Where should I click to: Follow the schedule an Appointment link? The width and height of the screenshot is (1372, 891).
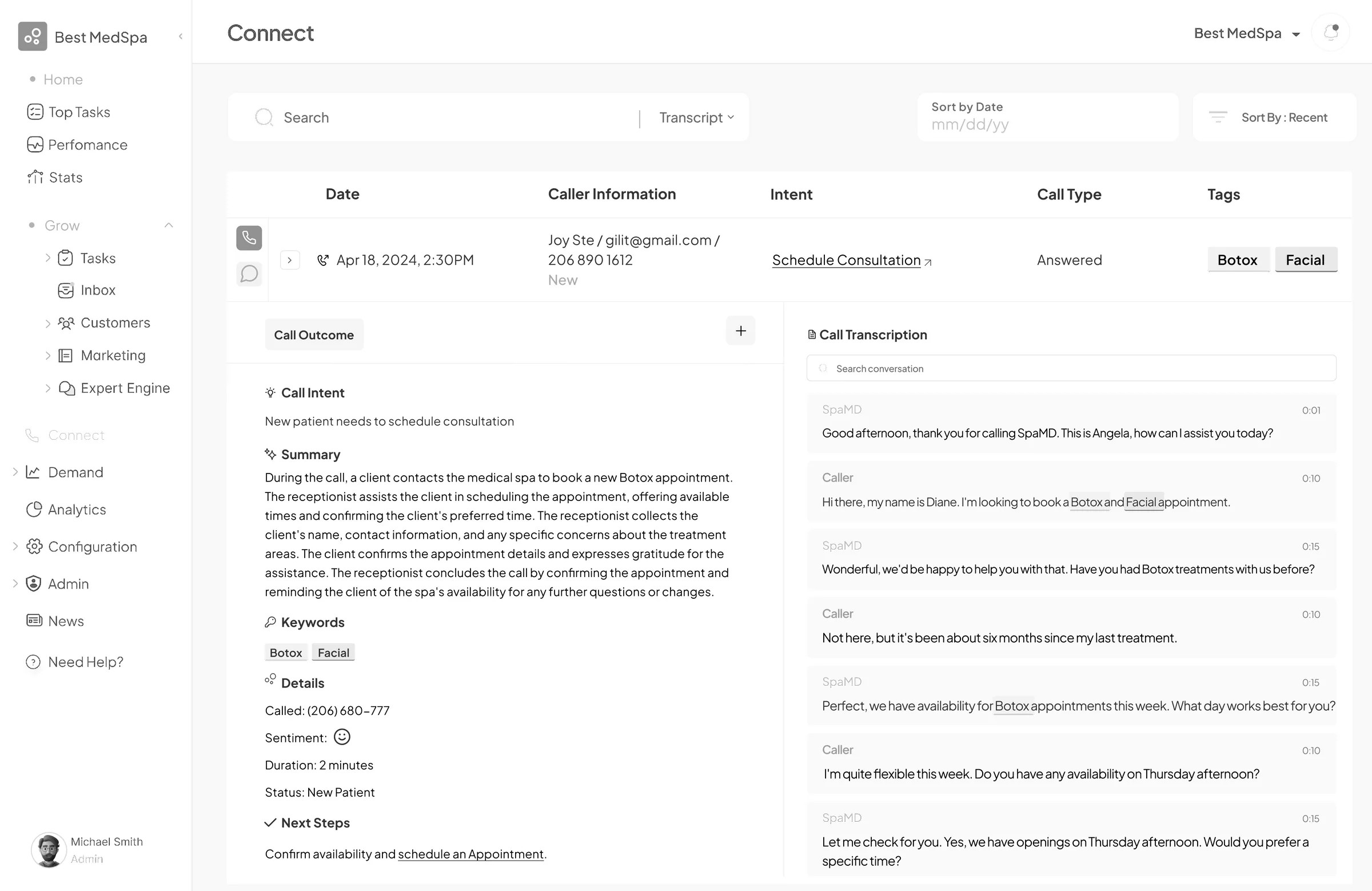[470, 853]
